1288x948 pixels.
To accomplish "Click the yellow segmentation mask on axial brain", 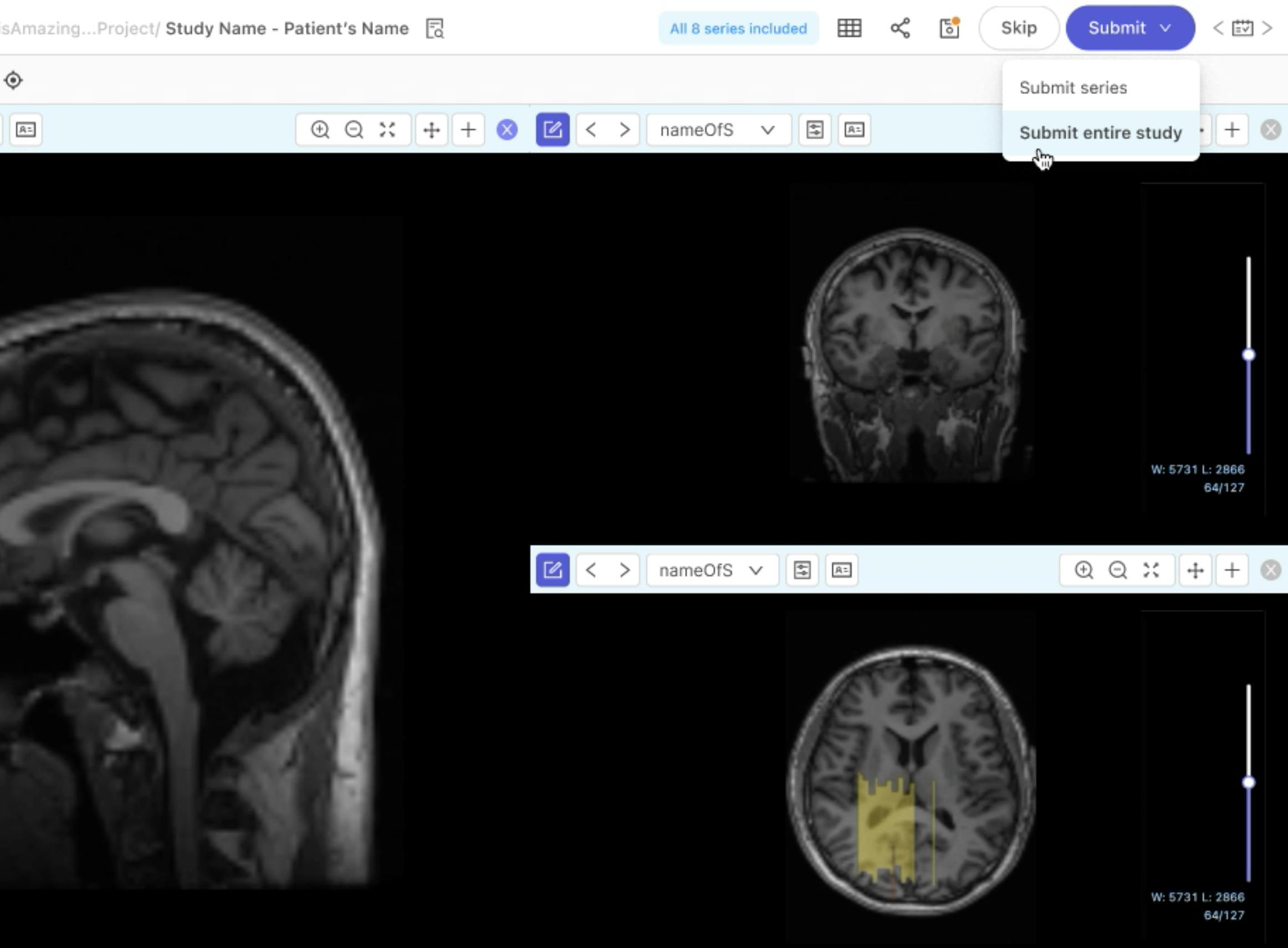I will click(885, 829).
